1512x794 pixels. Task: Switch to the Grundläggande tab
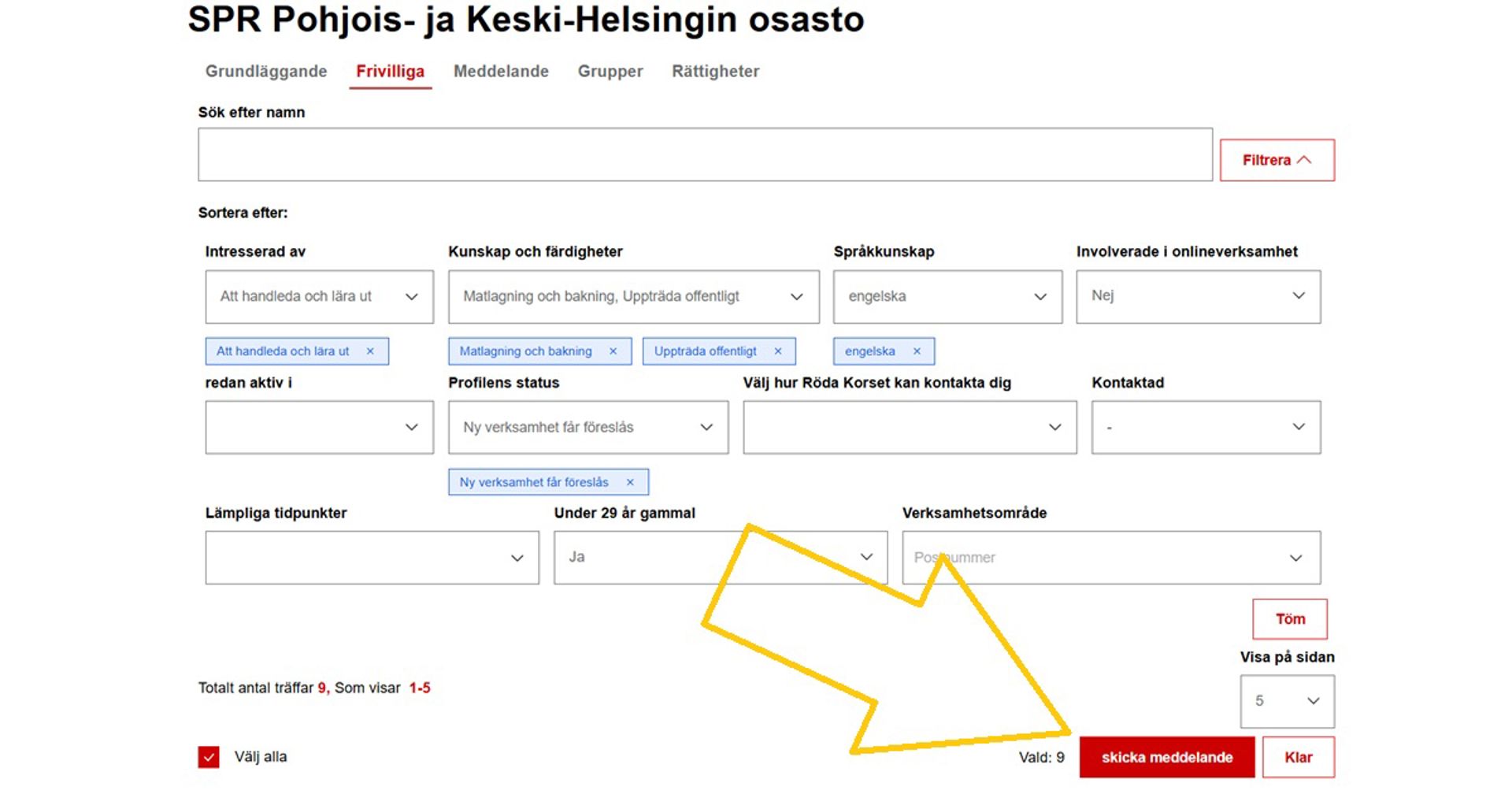click(x=266, y=72)
